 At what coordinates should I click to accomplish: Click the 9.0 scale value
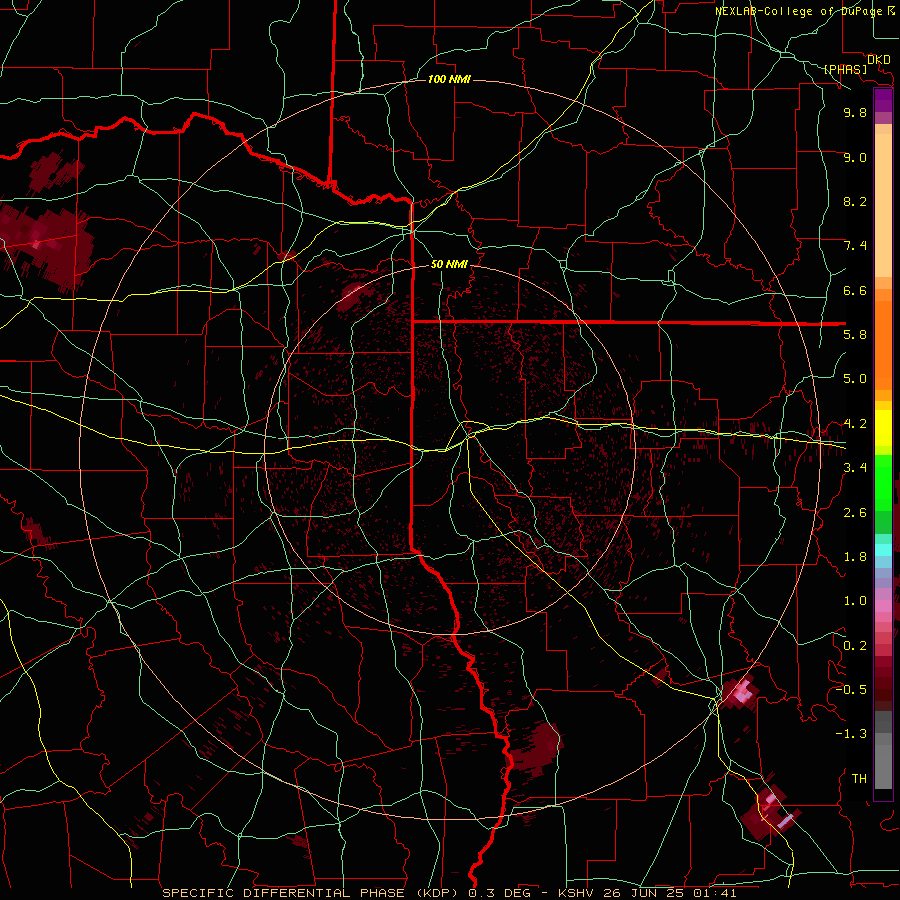(855, 157)
